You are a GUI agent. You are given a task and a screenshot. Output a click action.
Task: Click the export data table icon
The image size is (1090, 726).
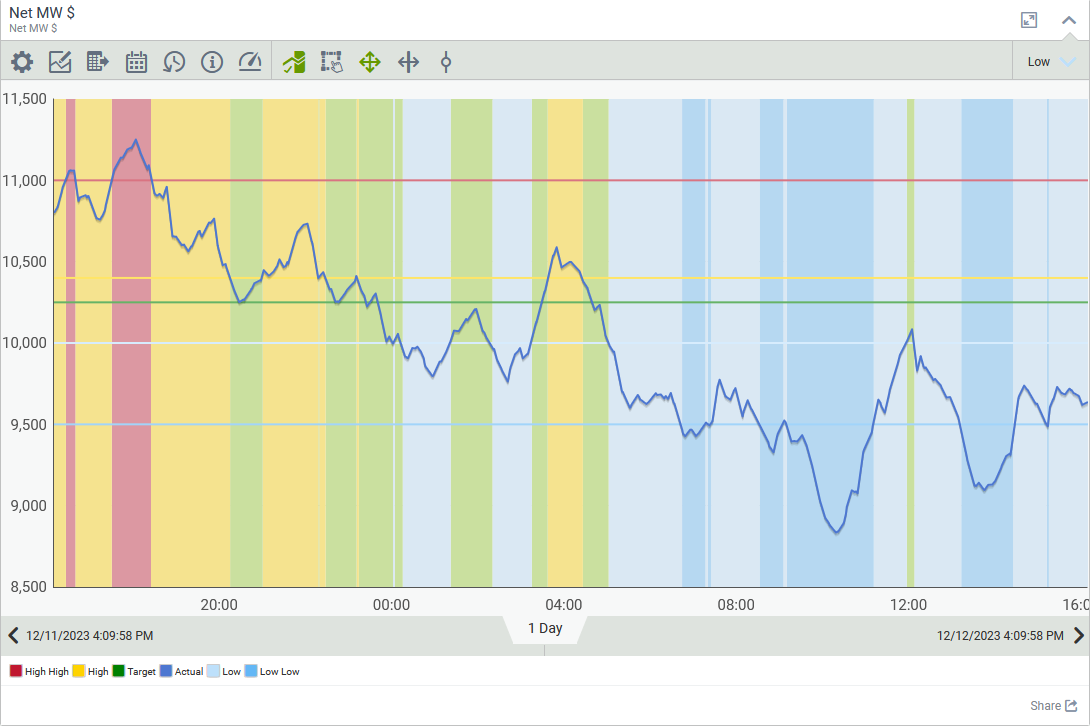(x=98, y=62)
